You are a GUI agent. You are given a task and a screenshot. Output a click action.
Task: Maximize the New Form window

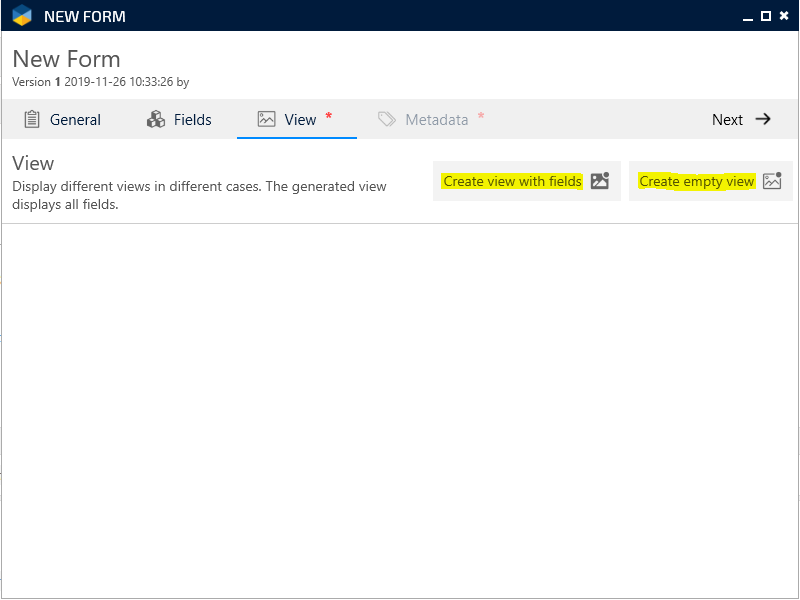766,16
